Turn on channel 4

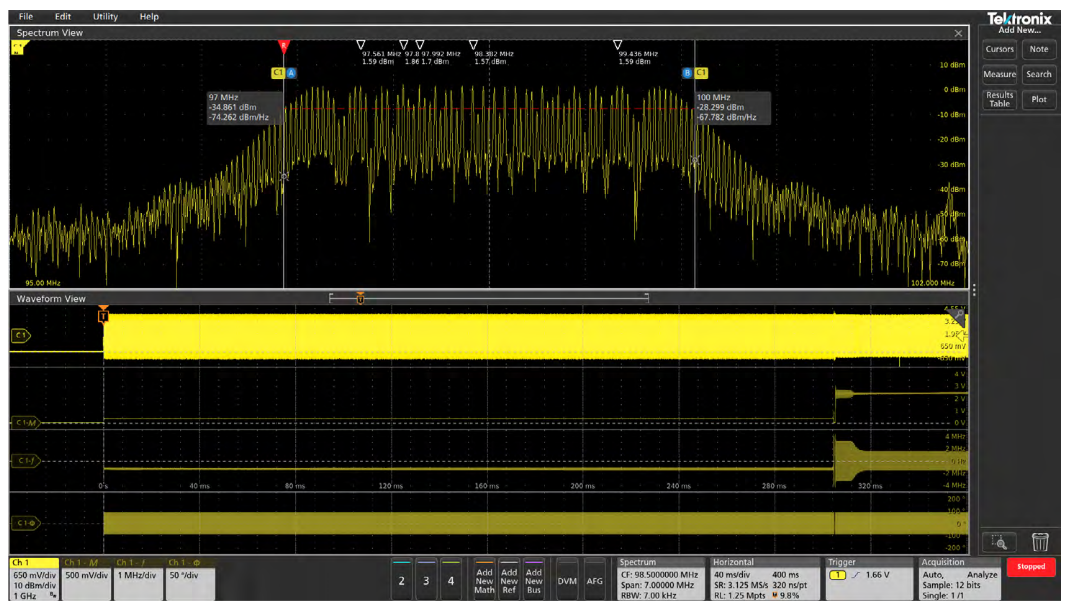(x=451, y=580)
